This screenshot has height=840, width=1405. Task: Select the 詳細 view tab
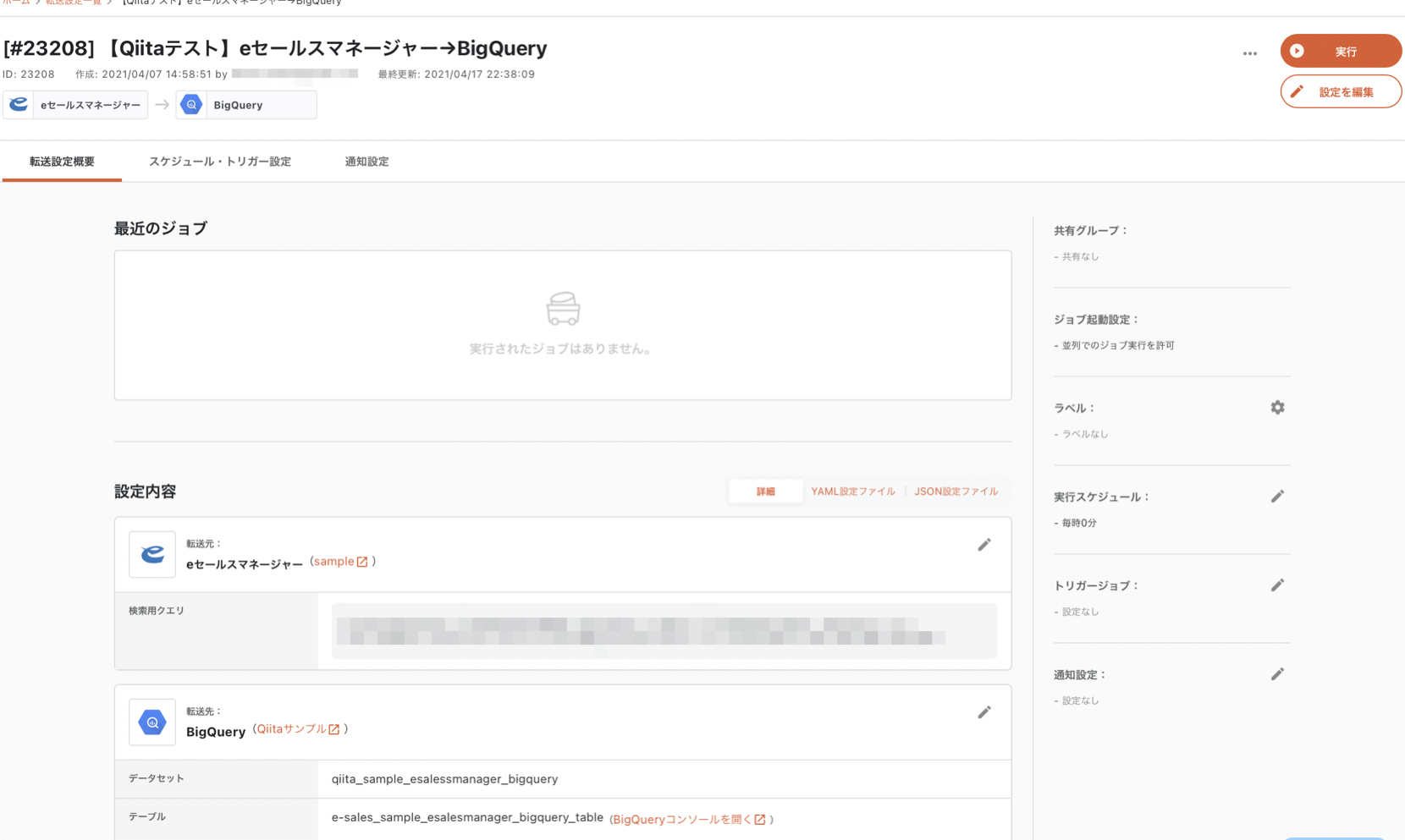point(765,491)
